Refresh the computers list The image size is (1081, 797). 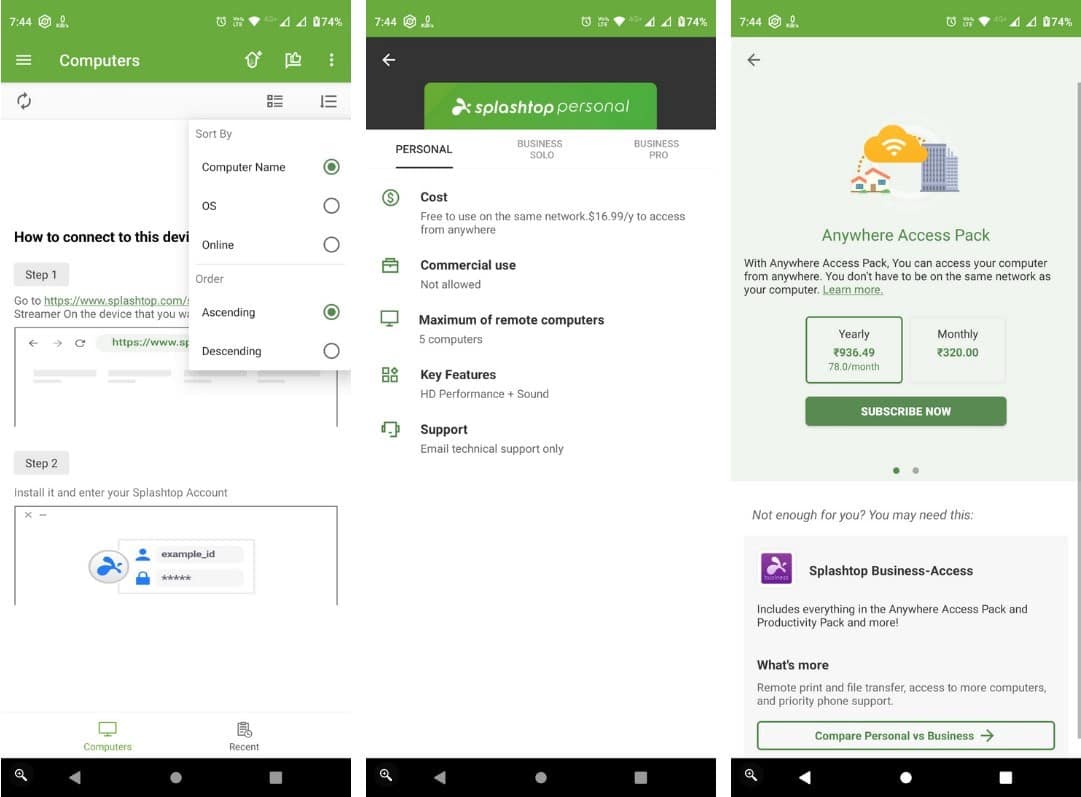pos(24,101)
